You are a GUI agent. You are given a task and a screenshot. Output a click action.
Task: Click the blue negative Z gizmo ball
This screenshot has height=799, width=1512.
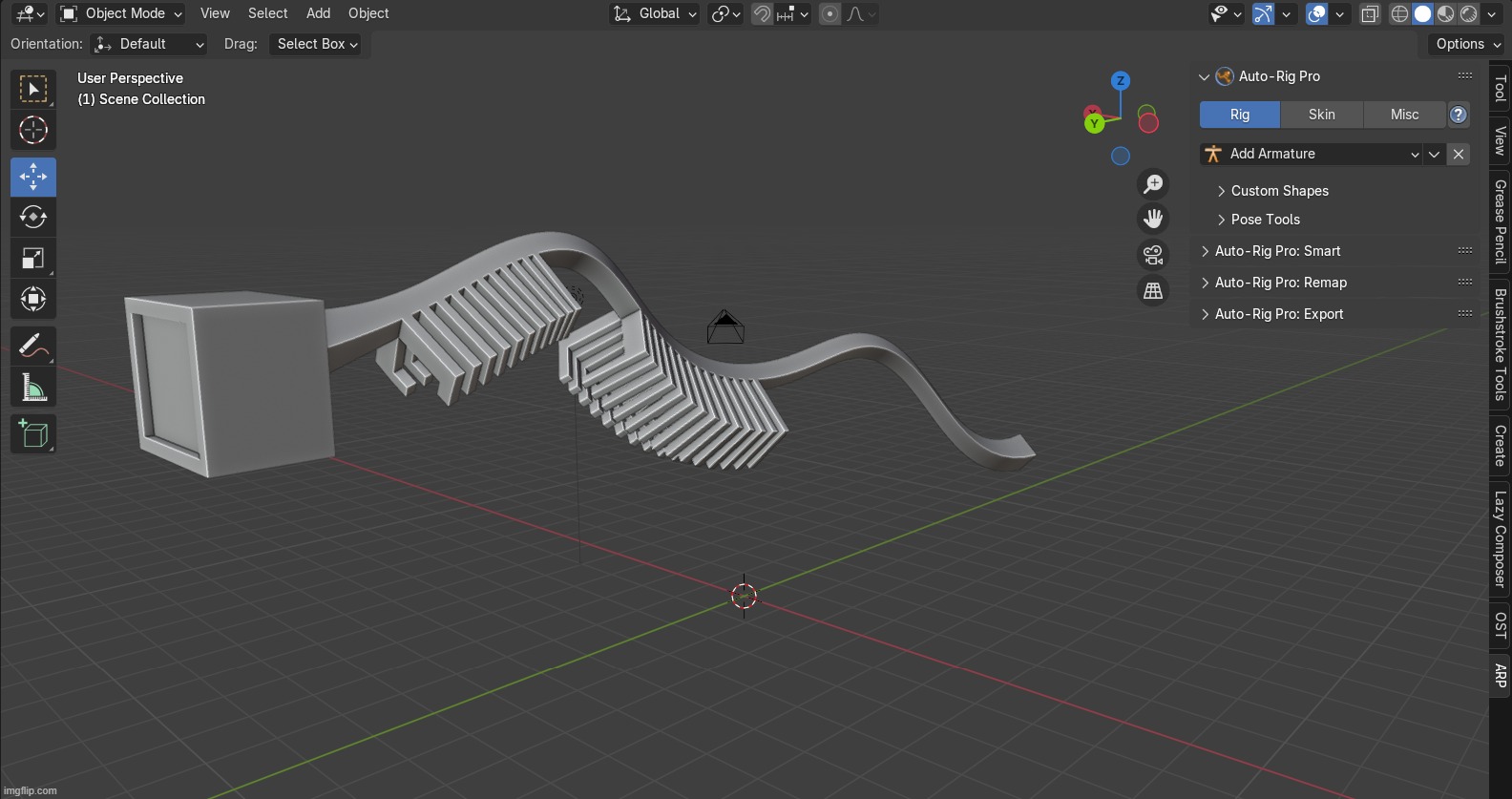tap(1121, 156)
